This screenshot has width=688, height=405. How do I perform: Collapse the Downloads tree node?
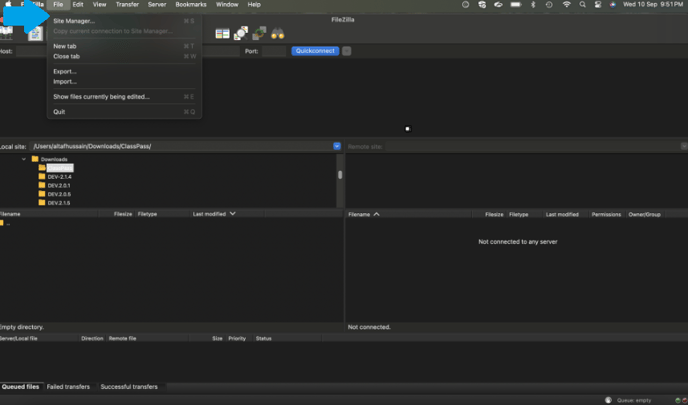(x=24, y=159)
